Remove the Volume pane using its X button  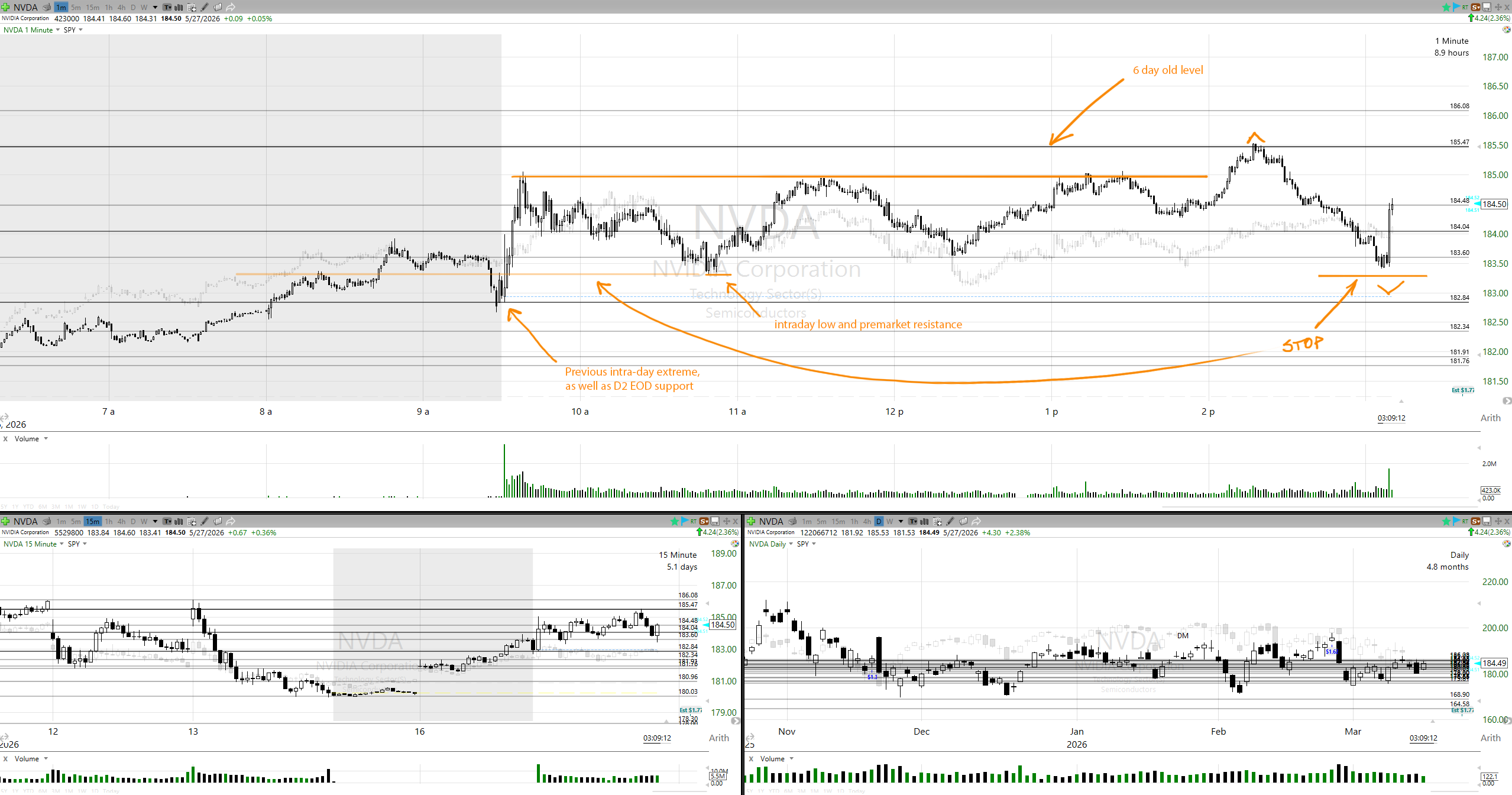pos(6,438)
